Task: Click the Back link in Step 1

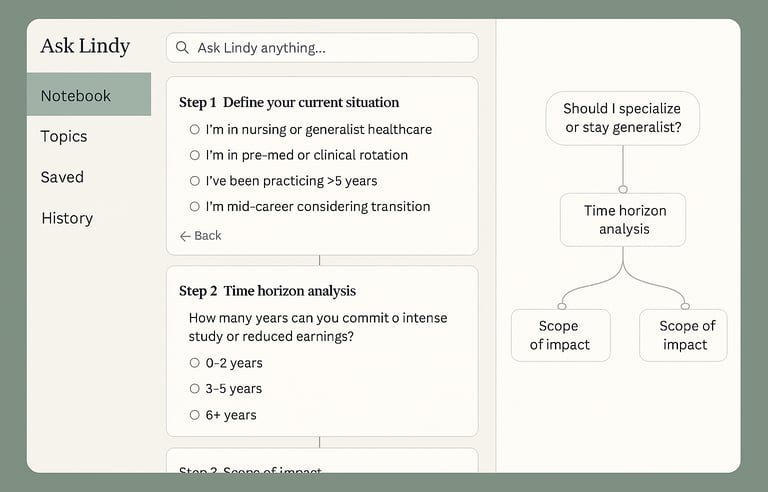Action: coord(201,236)
